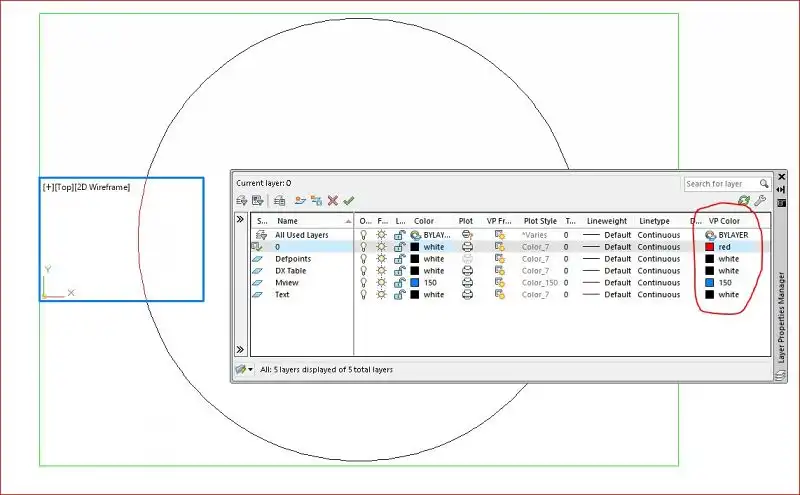This screenshot has height=495, width=800.
Task: Toggle plot for DX Table layer
Action: tap(467, 271)
